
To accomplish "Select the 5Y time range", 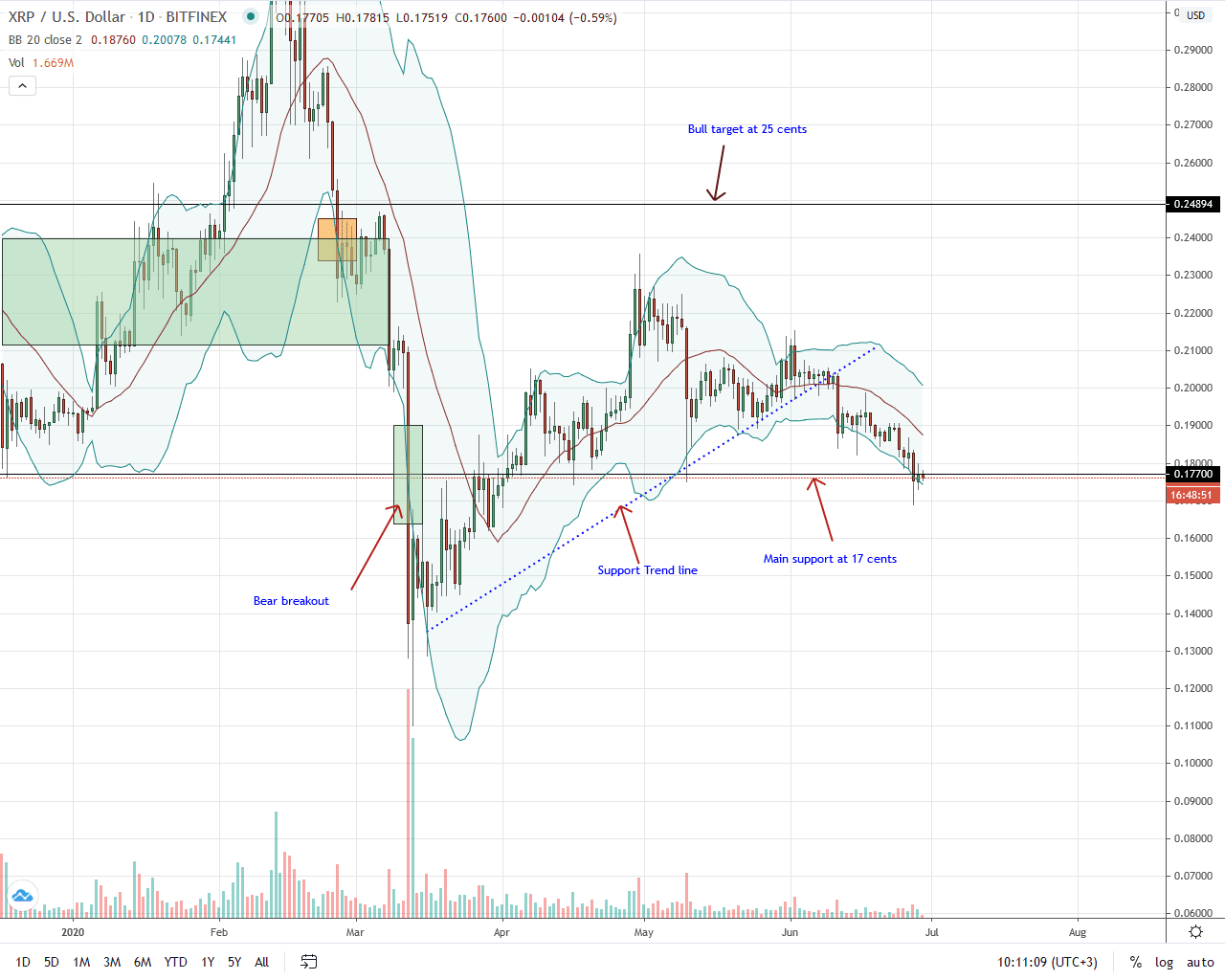I will pyautogui.click(x=234, y=962).
